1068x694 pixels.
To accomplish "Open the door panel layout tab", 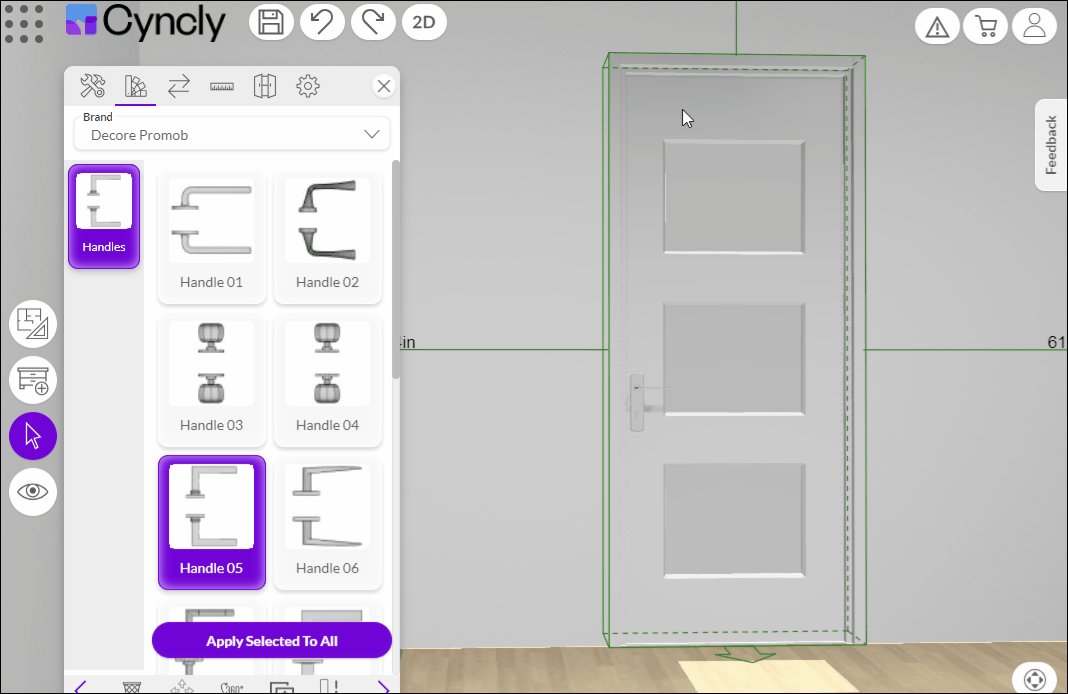I will [x=265, y=86].
